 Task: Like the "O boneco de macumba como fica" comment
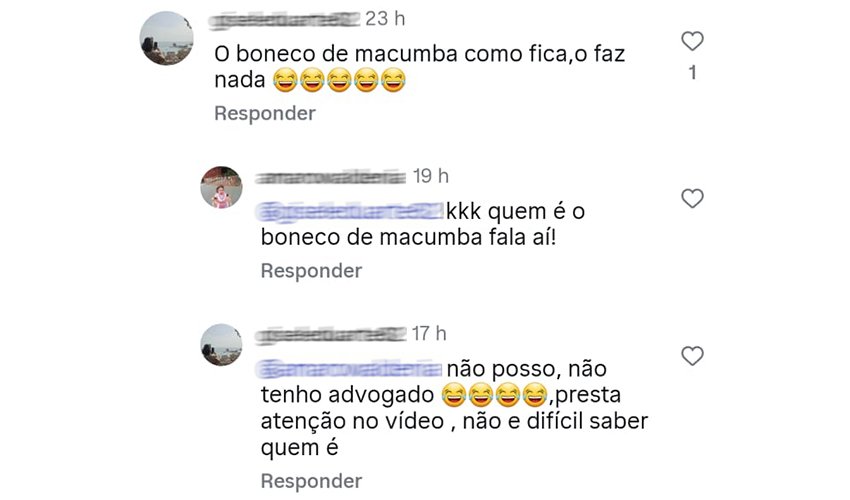(x=692, y=41)
